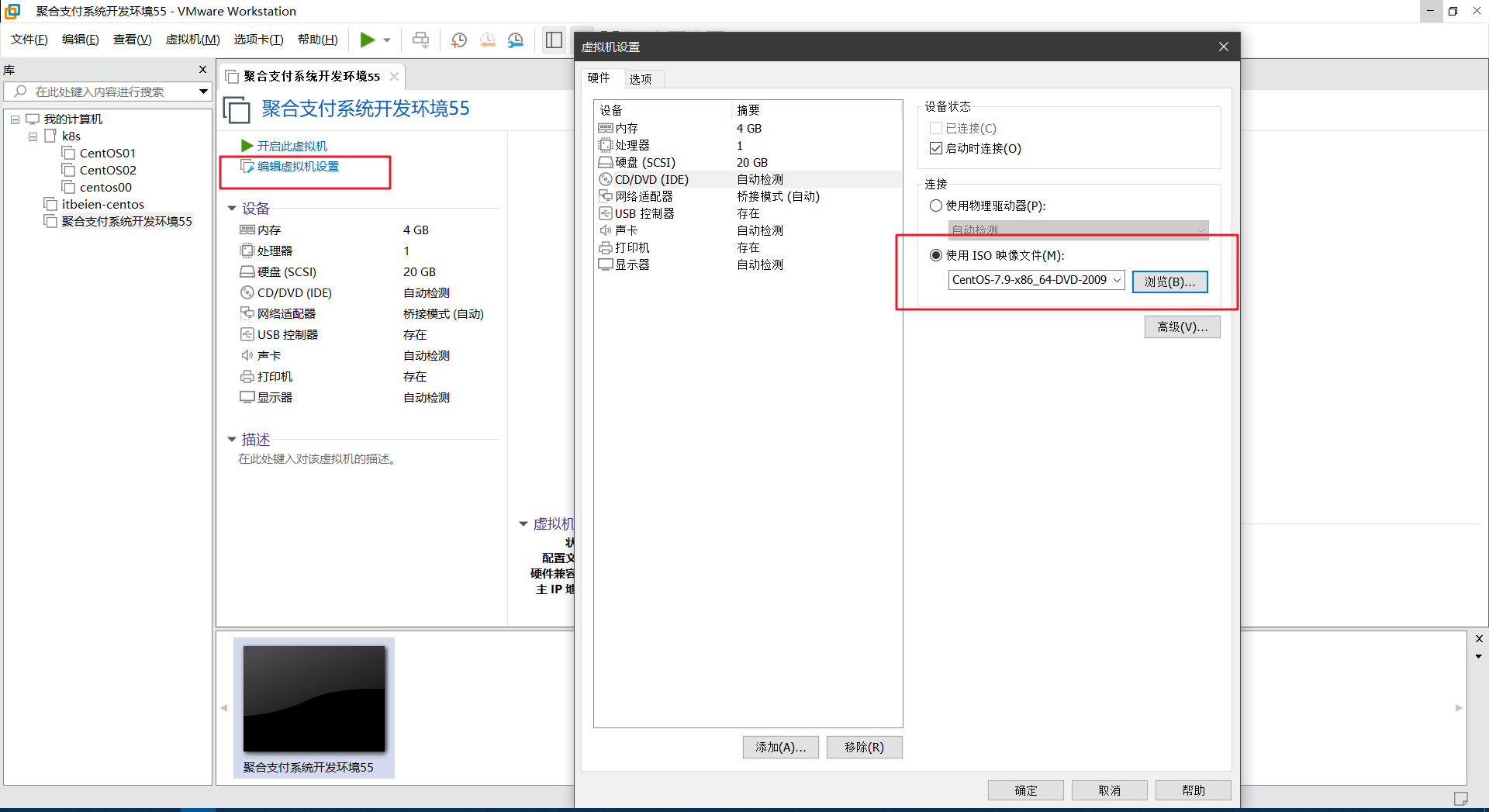
Task: Open the 帮助(H) menu
Action: click(x=318, y=40)
